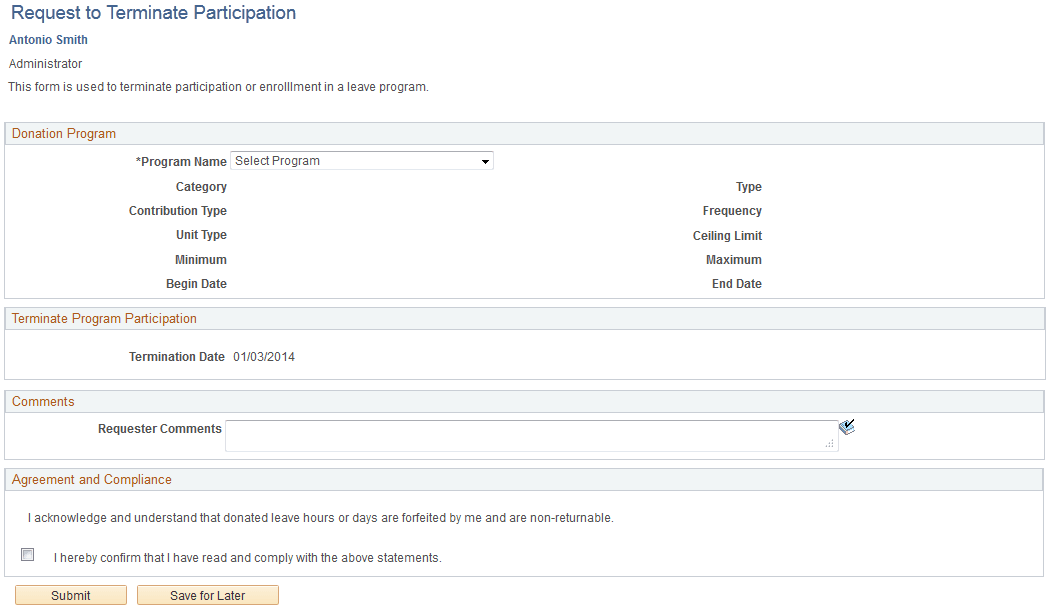
Task: Open Antonio Smith's profile
Action: point(47,39)
